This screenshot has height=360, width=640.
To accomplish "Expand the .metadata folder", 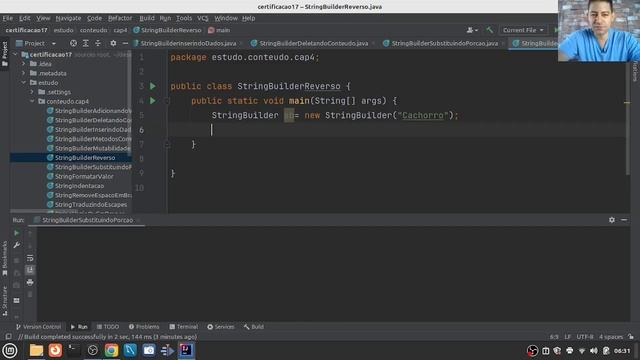I will tap(24, 73).
